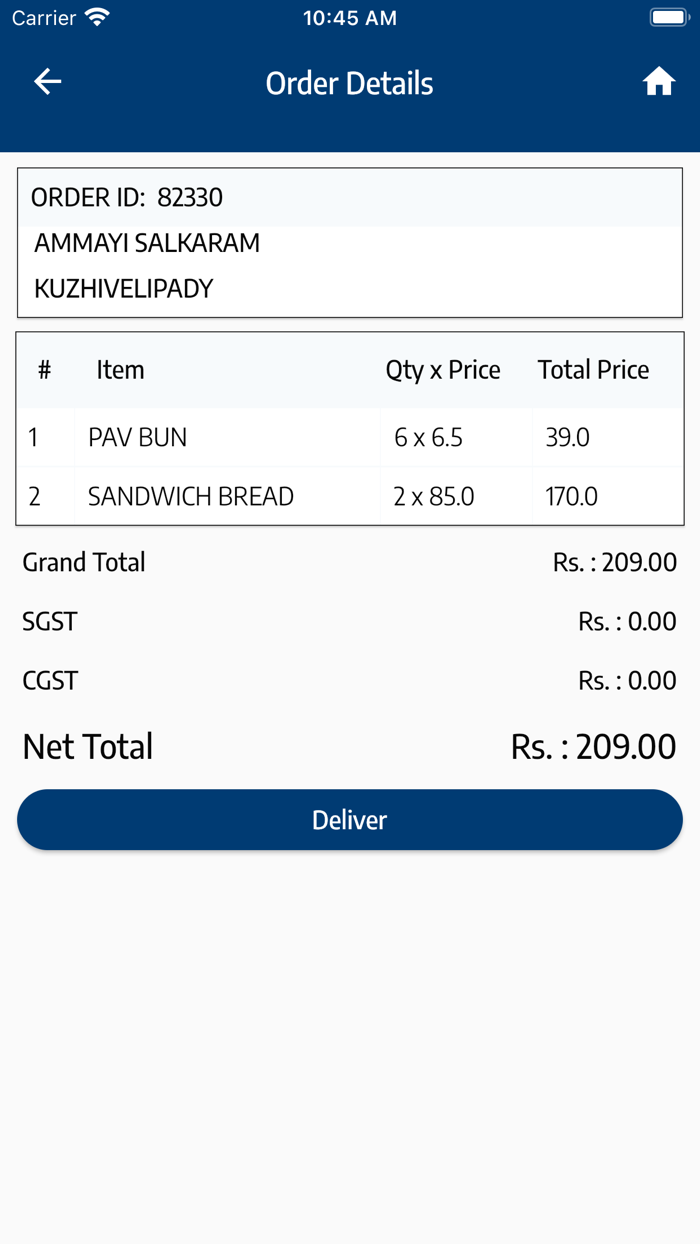Tap the Total Price column header
Screen dimensions: 700x1244
click(x=593, y=370)
